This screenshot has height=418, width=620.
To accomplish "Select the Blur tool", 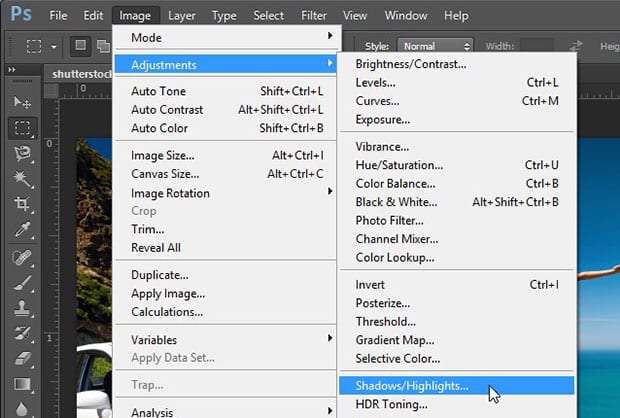I will pos(22,409).
